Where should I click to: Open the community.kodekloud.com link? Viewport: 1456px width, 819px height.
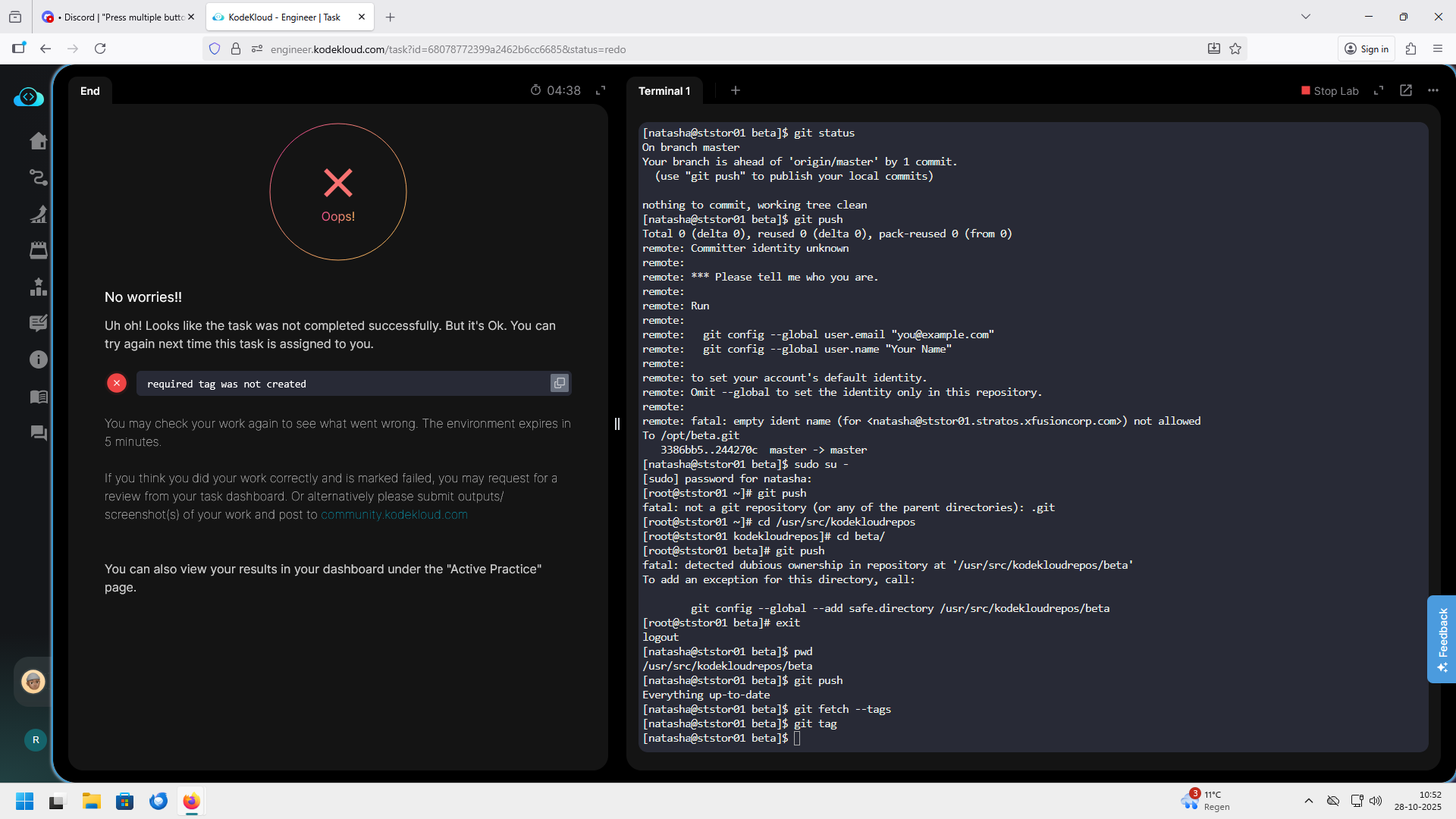pyautogui.click(x=394, y=515)
